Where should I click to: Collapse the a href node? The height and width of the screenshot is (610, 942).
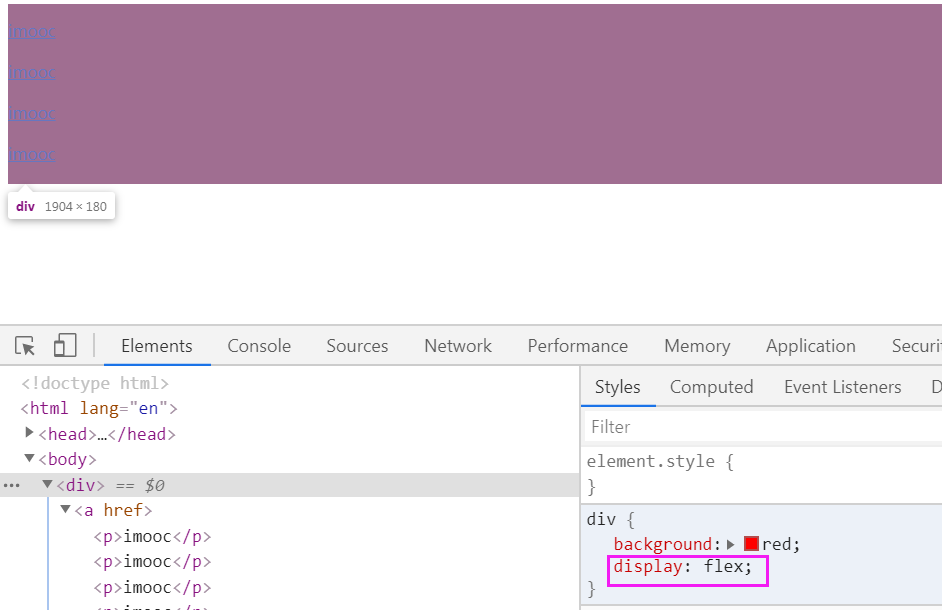(65, 510)
